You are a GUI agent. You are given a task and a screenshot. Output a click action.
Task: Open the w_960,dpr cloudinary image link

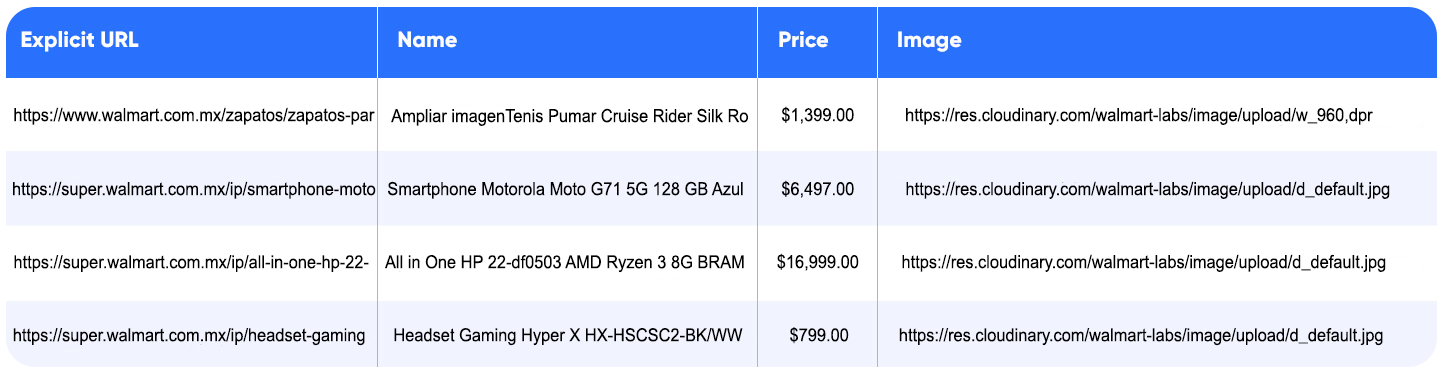click(x=1139, y=116)
